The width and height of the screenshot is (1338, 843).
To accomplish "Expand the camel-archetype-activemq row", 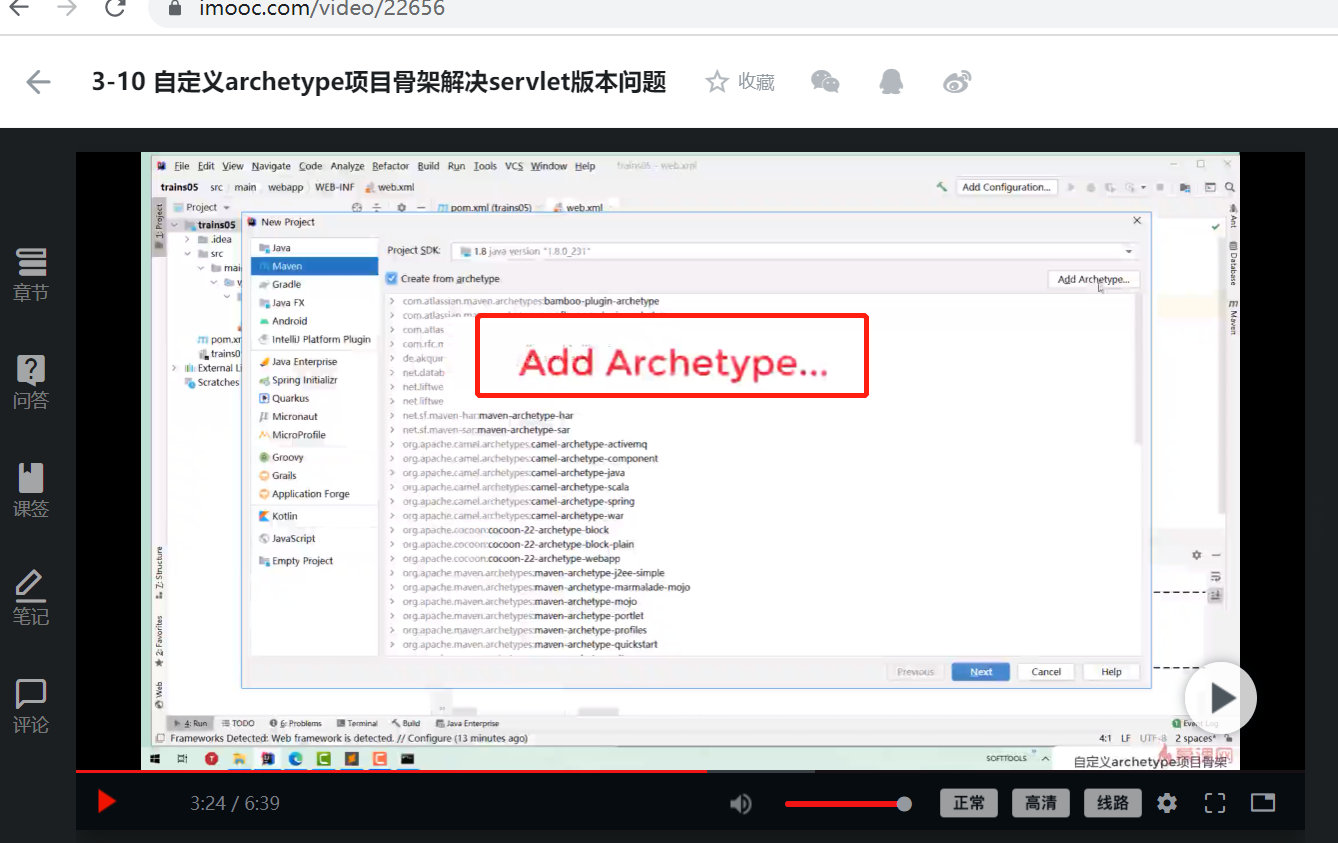I will tap(392, 444).
